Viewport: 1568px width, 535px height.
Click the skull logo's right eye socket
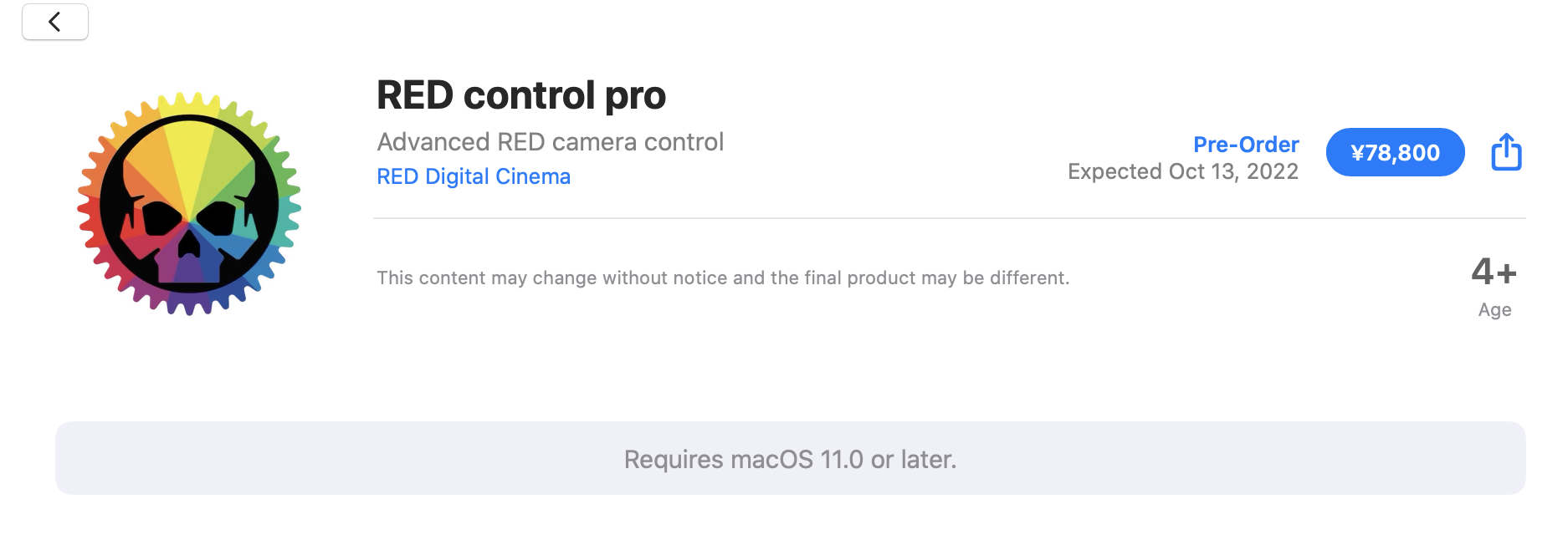217,218
